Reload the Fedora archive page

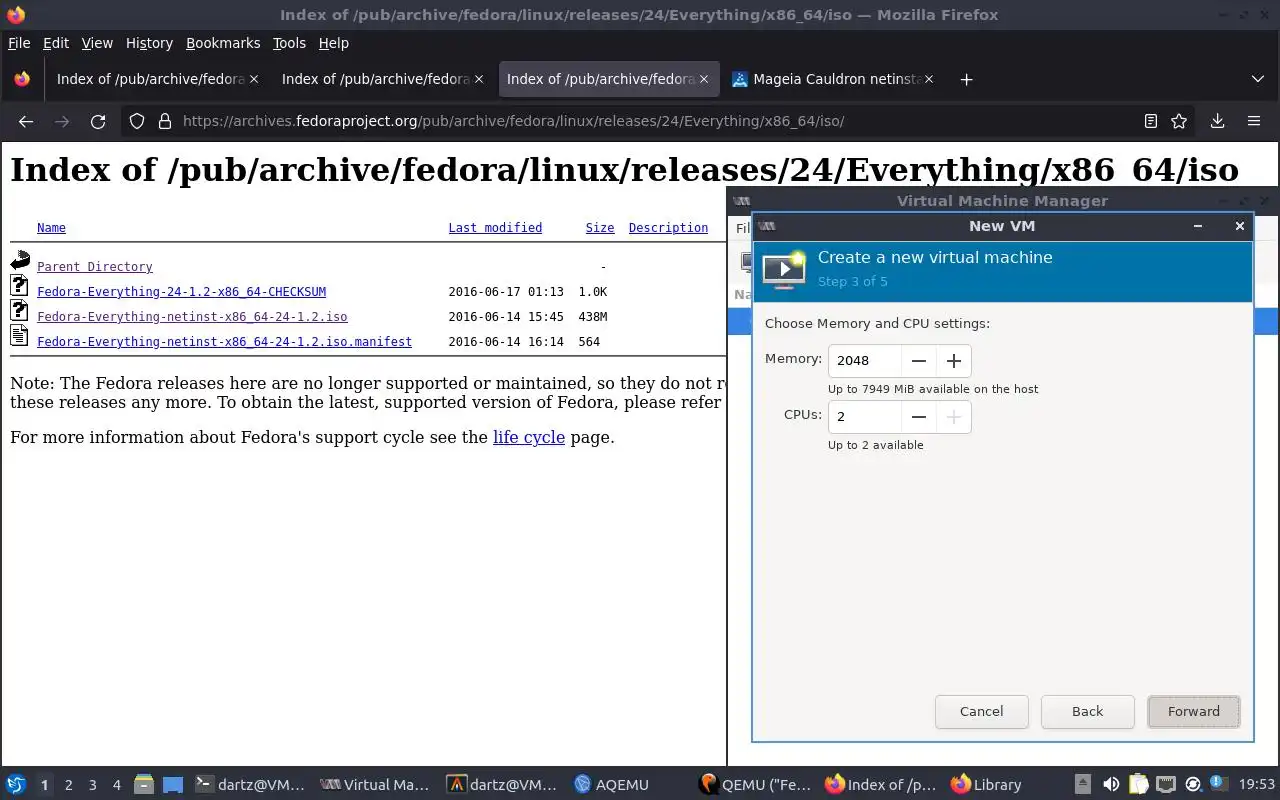(98, 121)
